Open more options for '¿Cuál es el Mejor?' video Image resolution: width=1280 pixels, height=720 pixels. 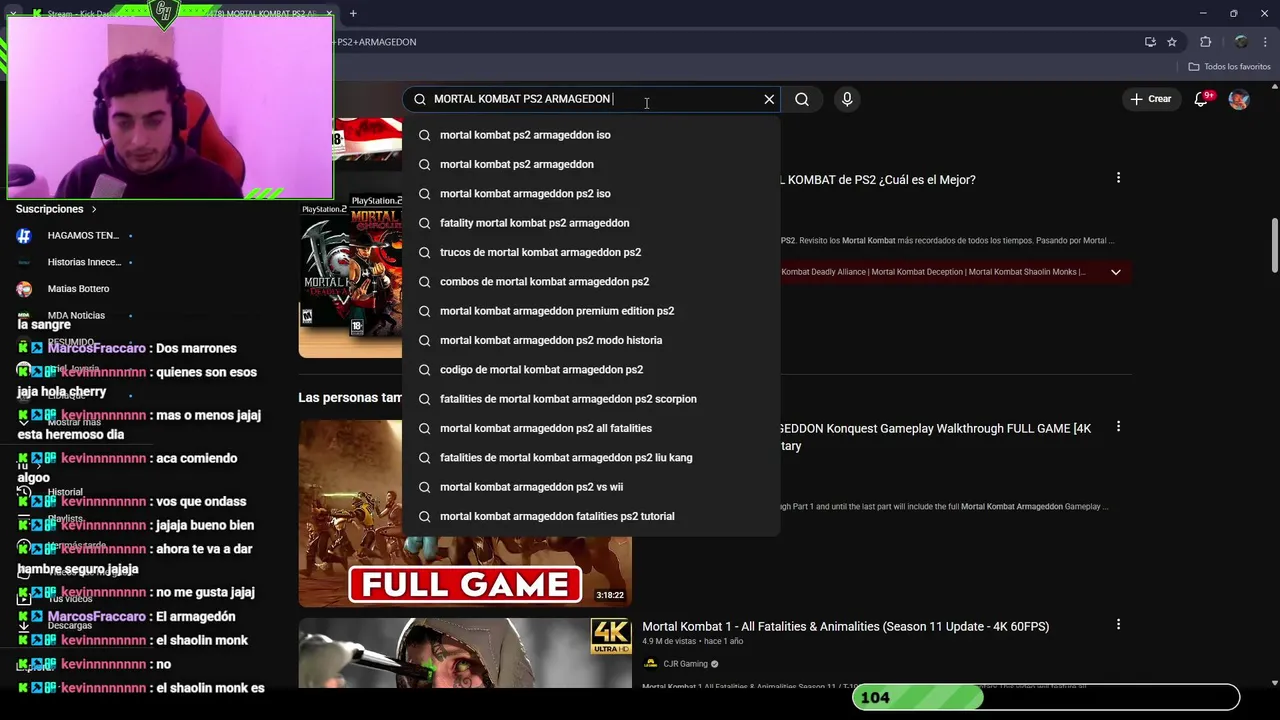(x=1118, y=178)
